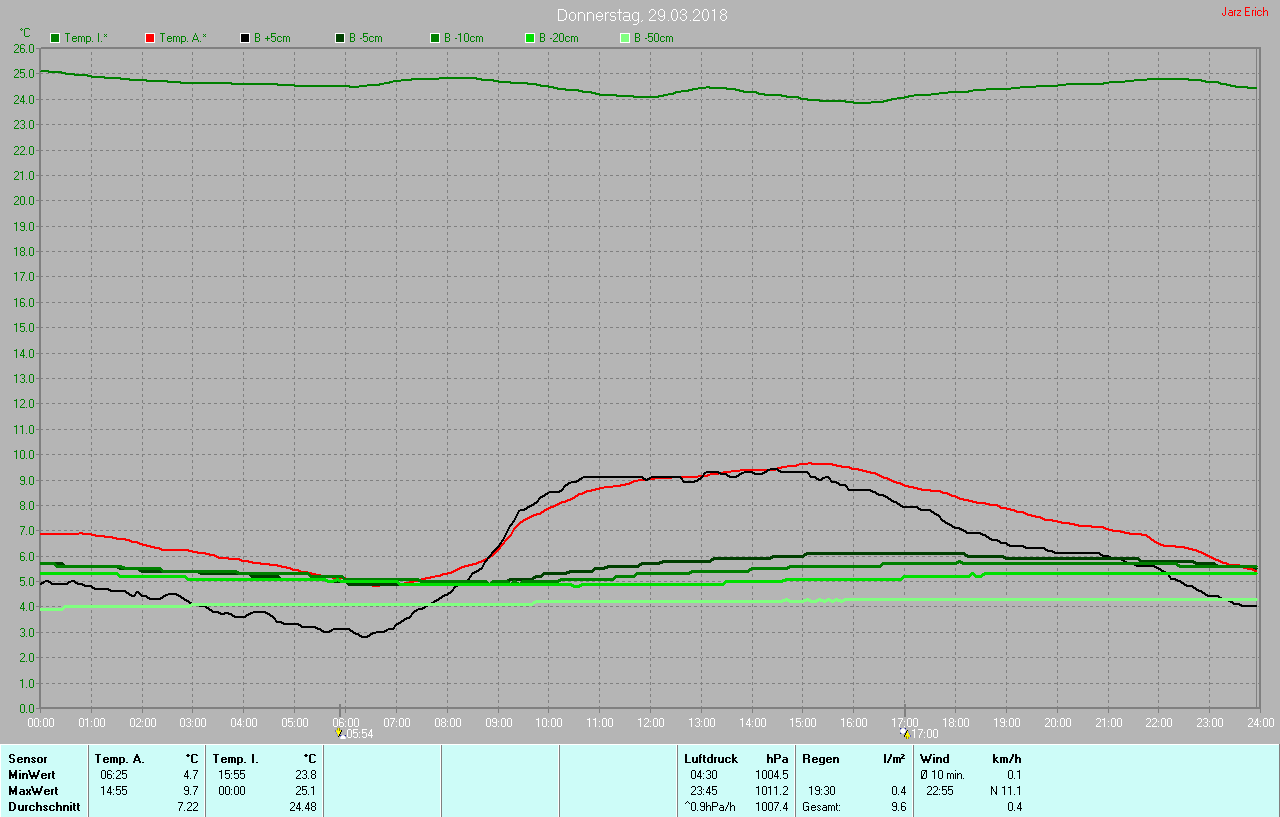This screenshot has width=1280, height=817.
Task: Click the °C unit label above y-axis
Action: [x=26, y=33]
